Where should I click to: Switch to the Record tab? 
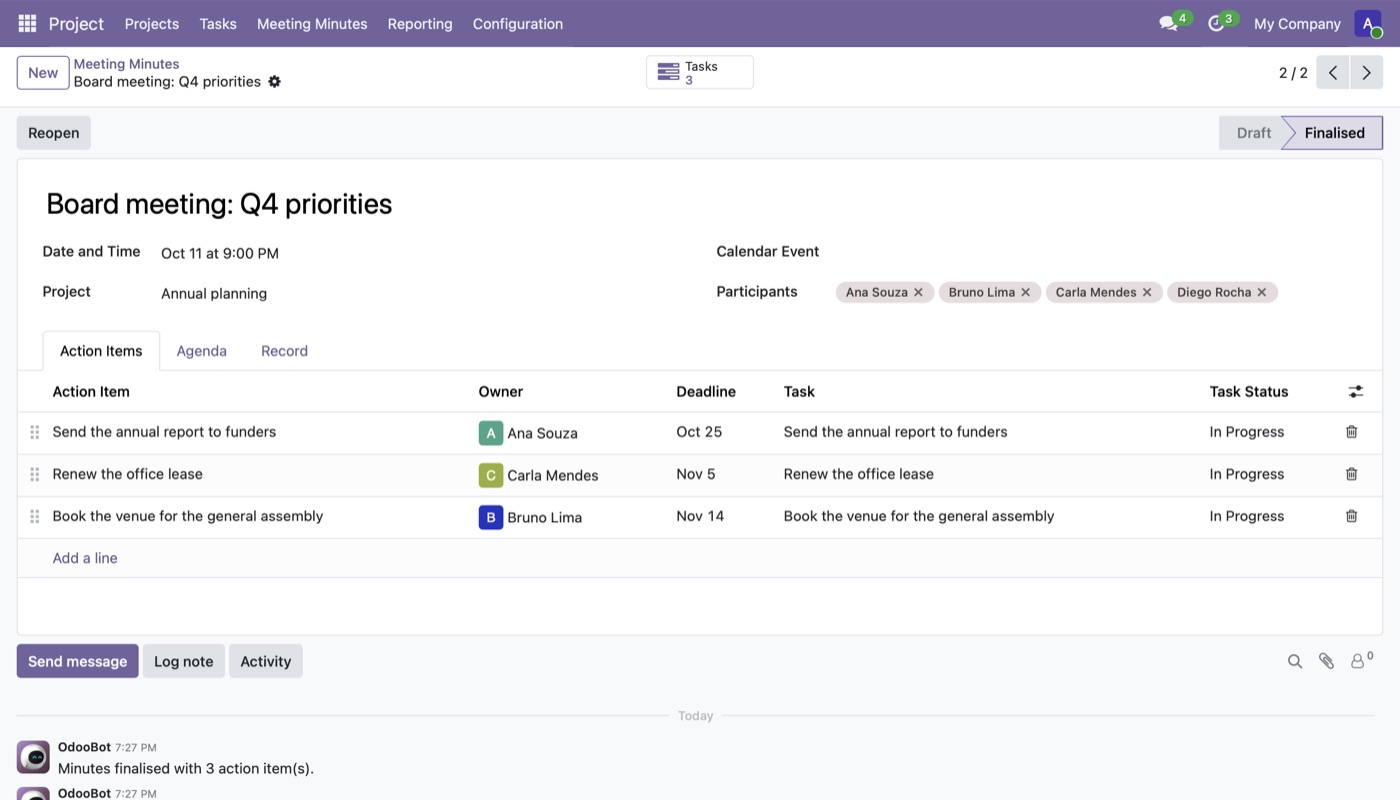[284, 351]
